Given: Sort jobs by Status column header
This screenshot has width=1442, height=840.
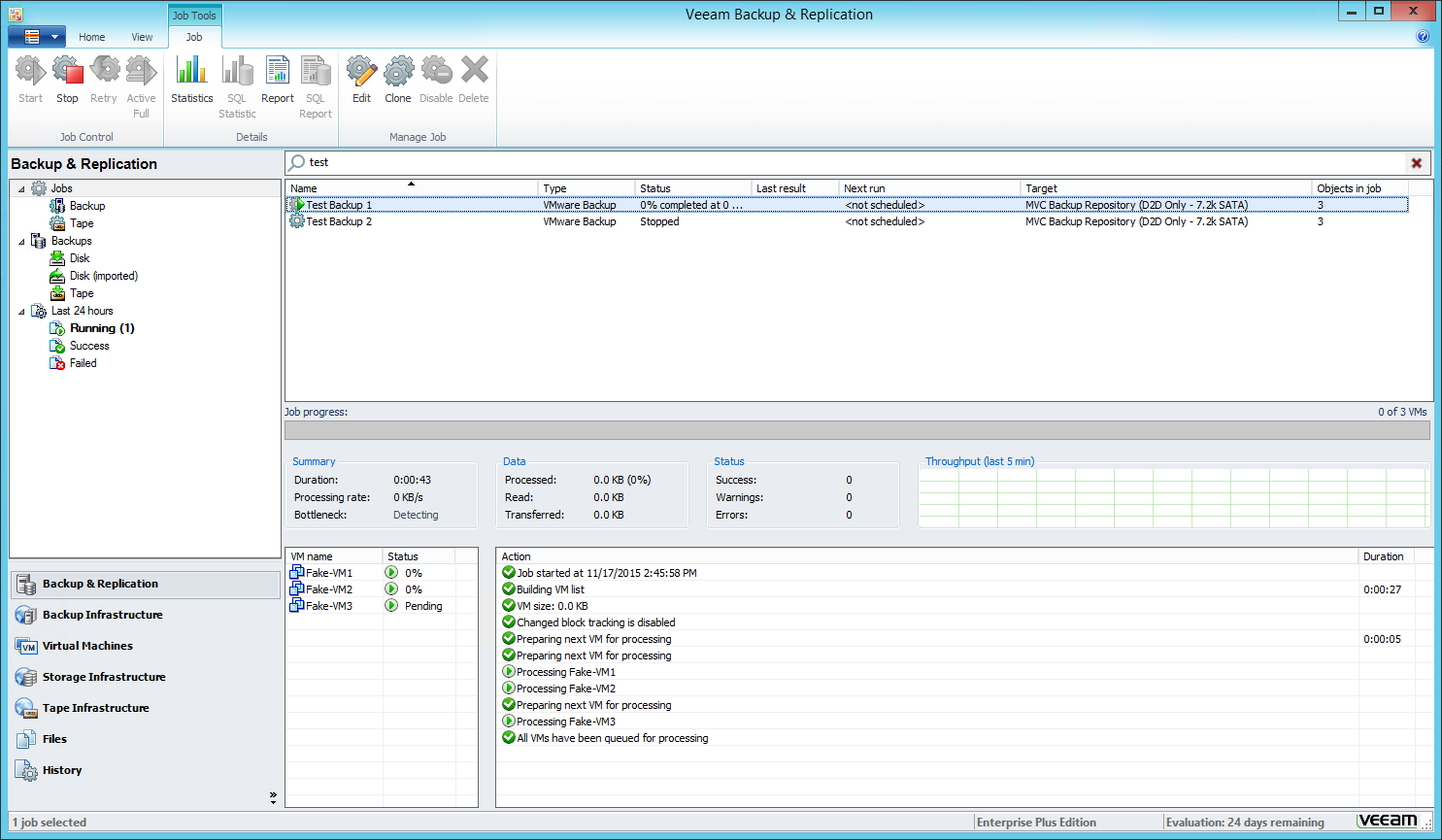Looking at the screenshot, I should point(693,188).
